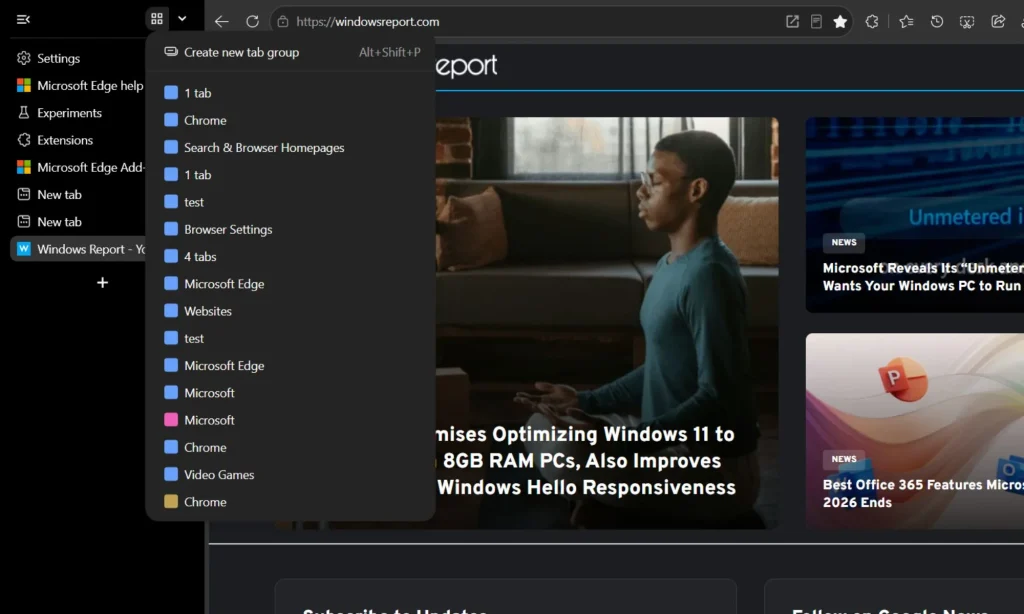This screenshot has height=614, width=1024.
Task: Launch the screenshot tool
Action: [x=967, y=22]
